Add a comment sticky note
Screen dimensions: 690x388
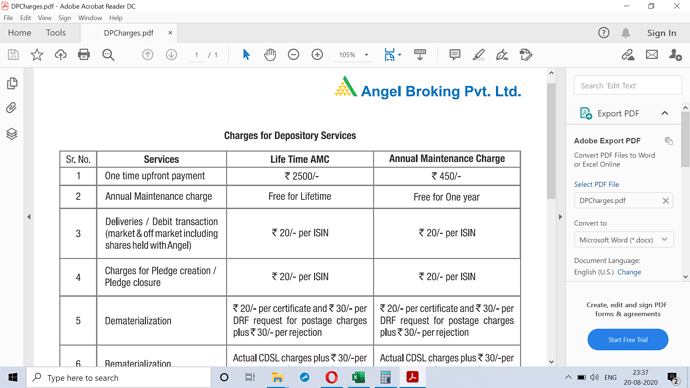[x=455, y=55]
